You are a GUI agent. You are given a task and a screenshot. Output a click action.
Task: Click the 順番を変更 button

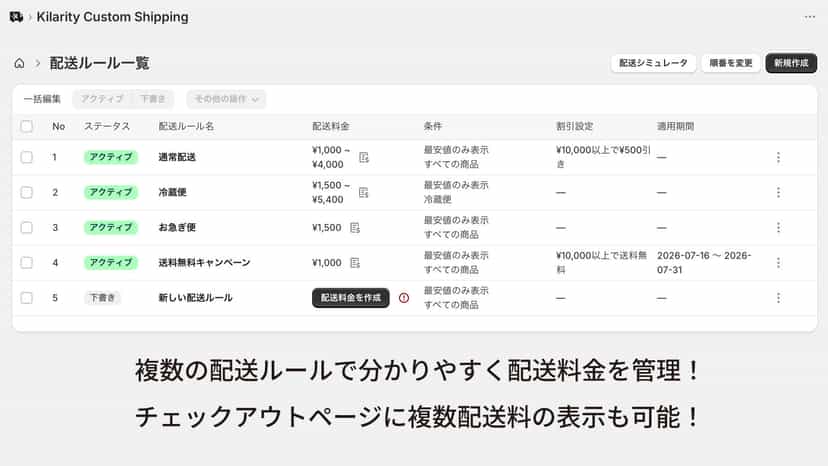[730, 63]
